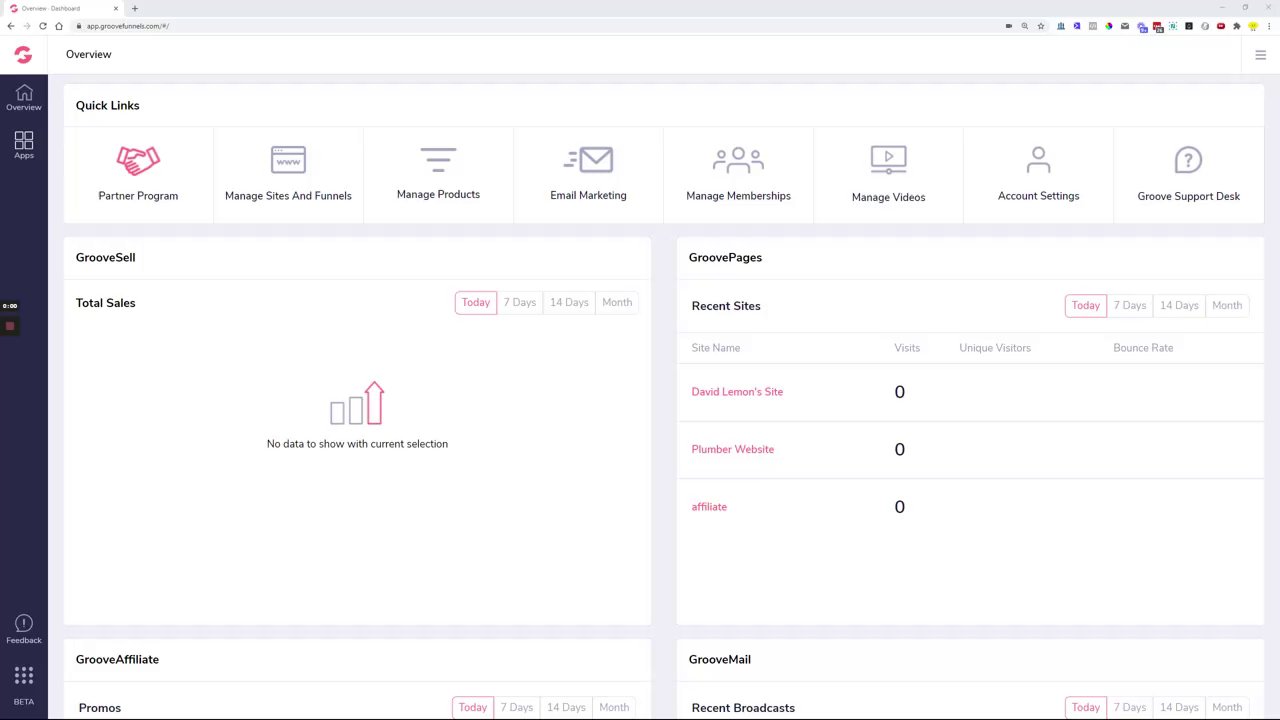Select 14 Days for Recent Broadcasts
The width and height of the screenshot is (1280, 720).
click(x=1179, y=707)
